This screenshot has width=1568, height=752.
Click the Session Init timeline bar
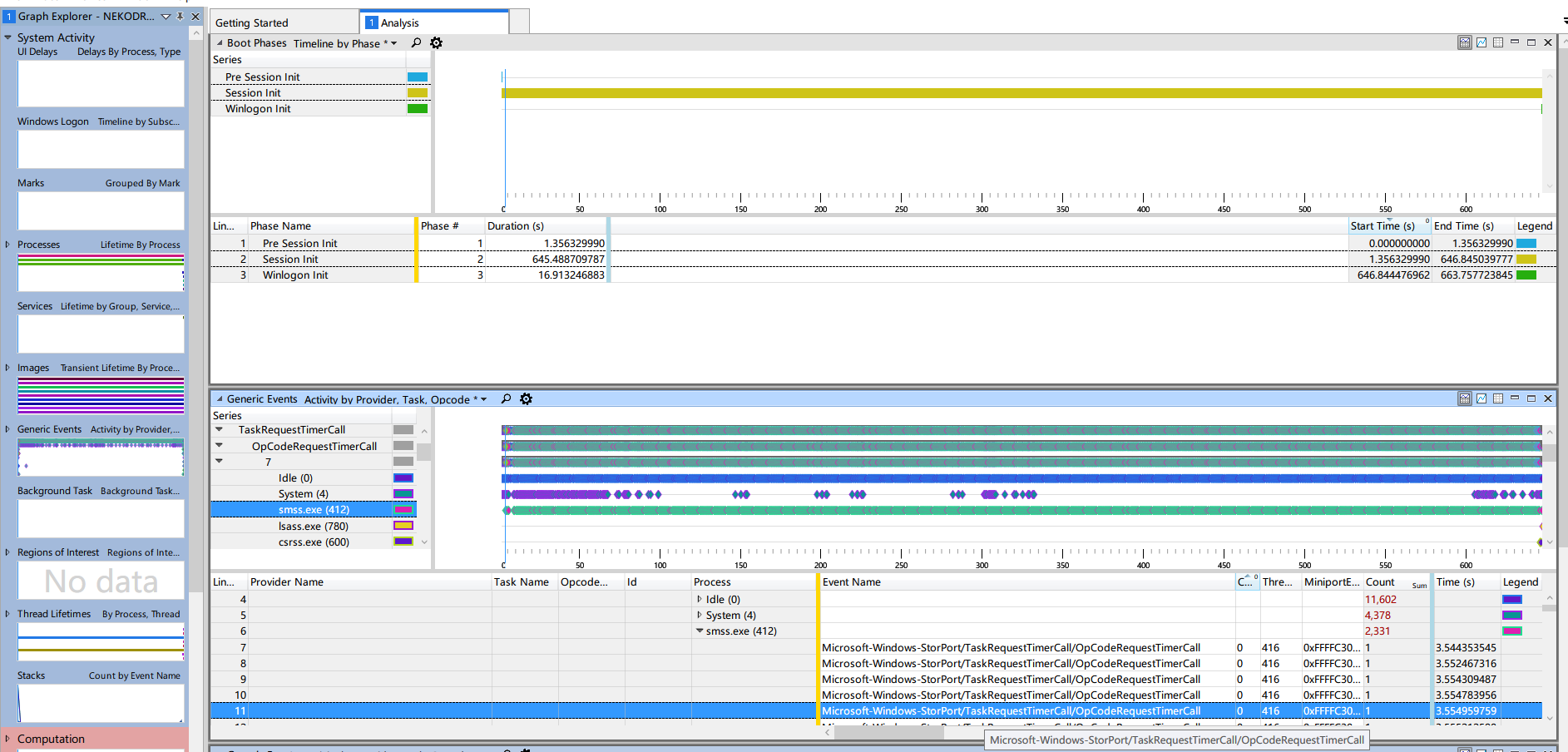(1021, 92)
